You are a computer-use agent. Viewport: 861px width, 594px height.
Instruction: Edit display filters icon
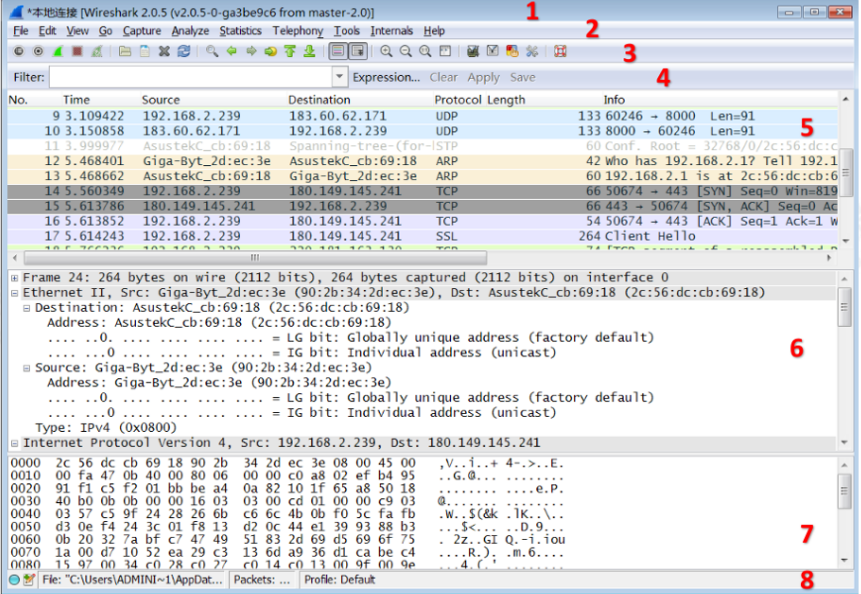click(x=493, y=51)
